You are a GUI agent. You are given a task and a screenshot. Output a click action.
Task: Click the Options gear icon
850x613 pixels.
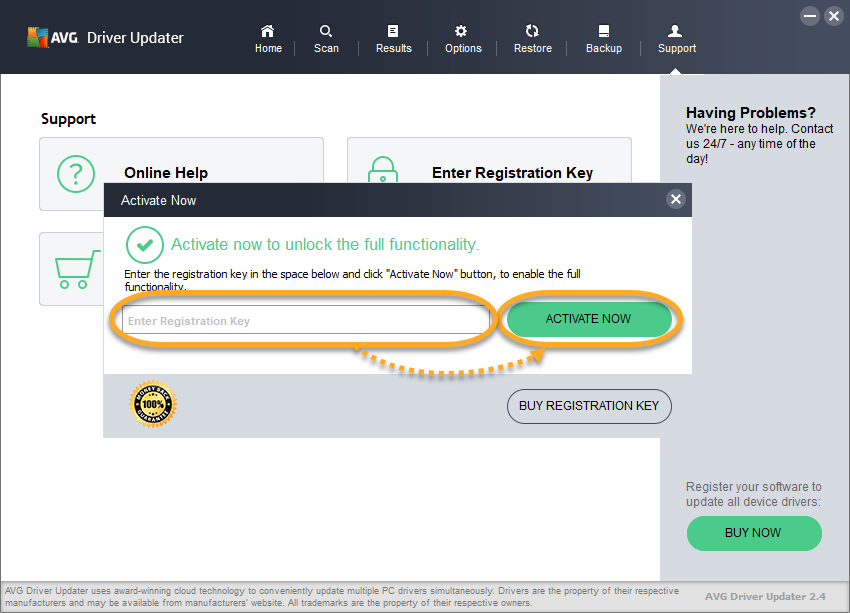click(461, 31)
